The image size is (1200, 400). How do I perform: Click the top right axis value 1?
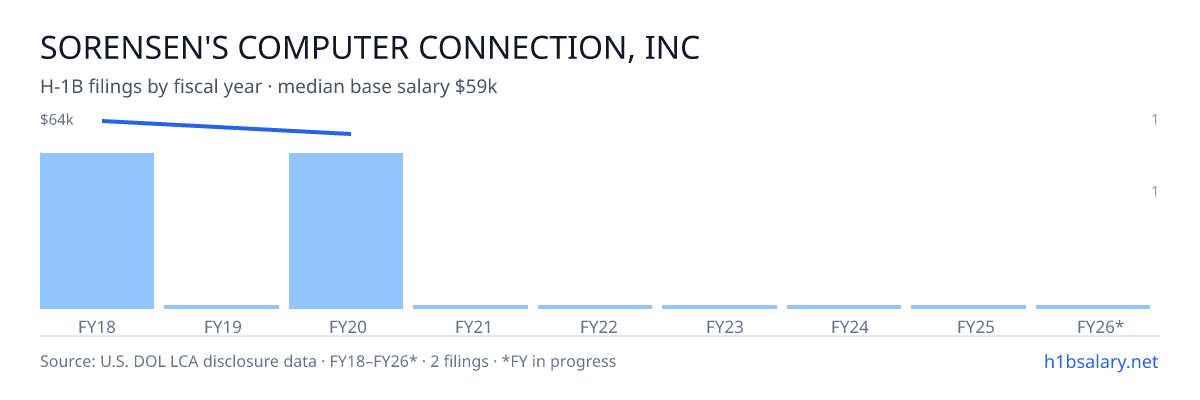click(1155, 120)
